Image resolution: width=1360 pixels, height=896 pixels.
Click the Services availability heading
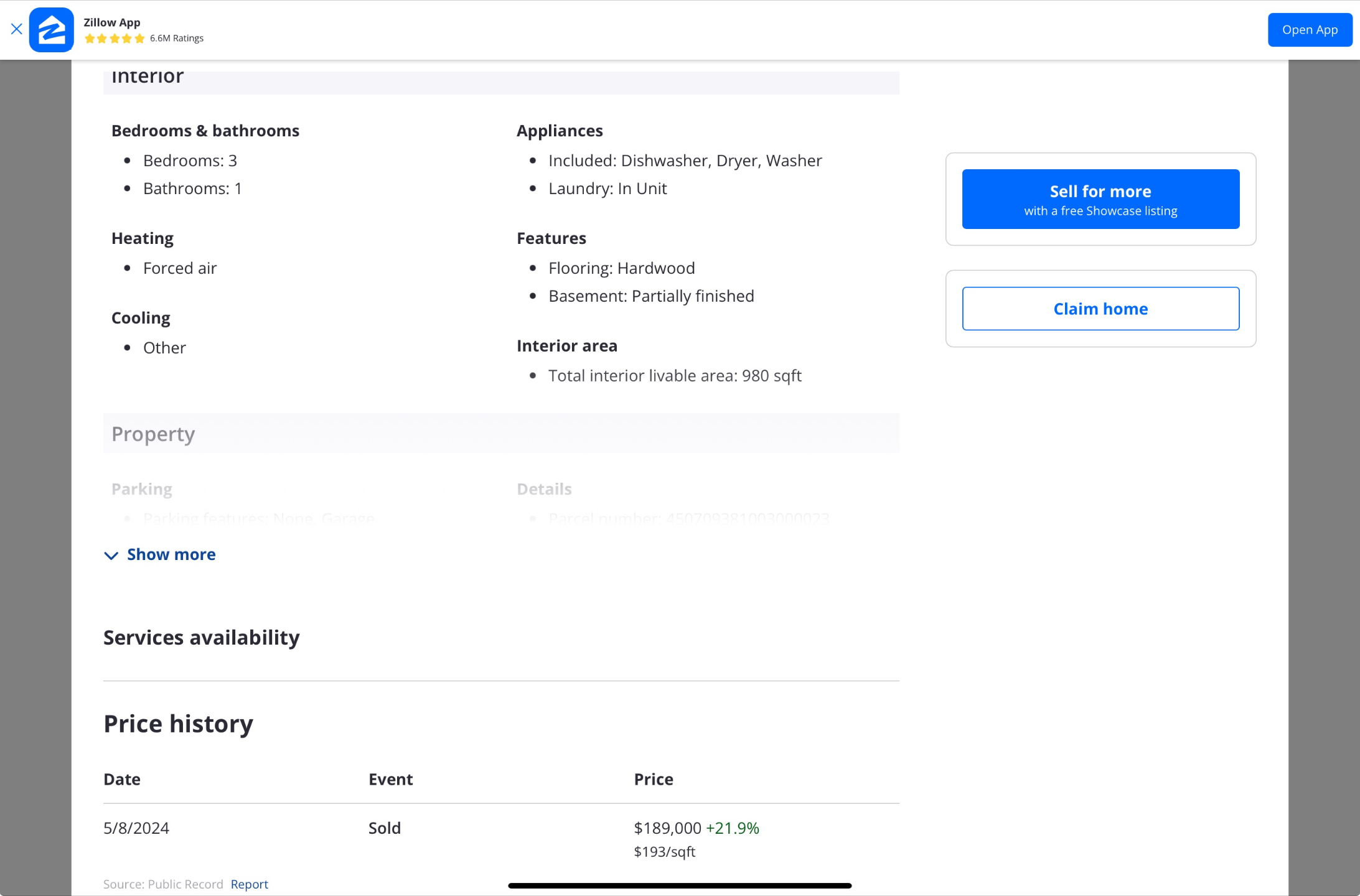pos(201,638)
